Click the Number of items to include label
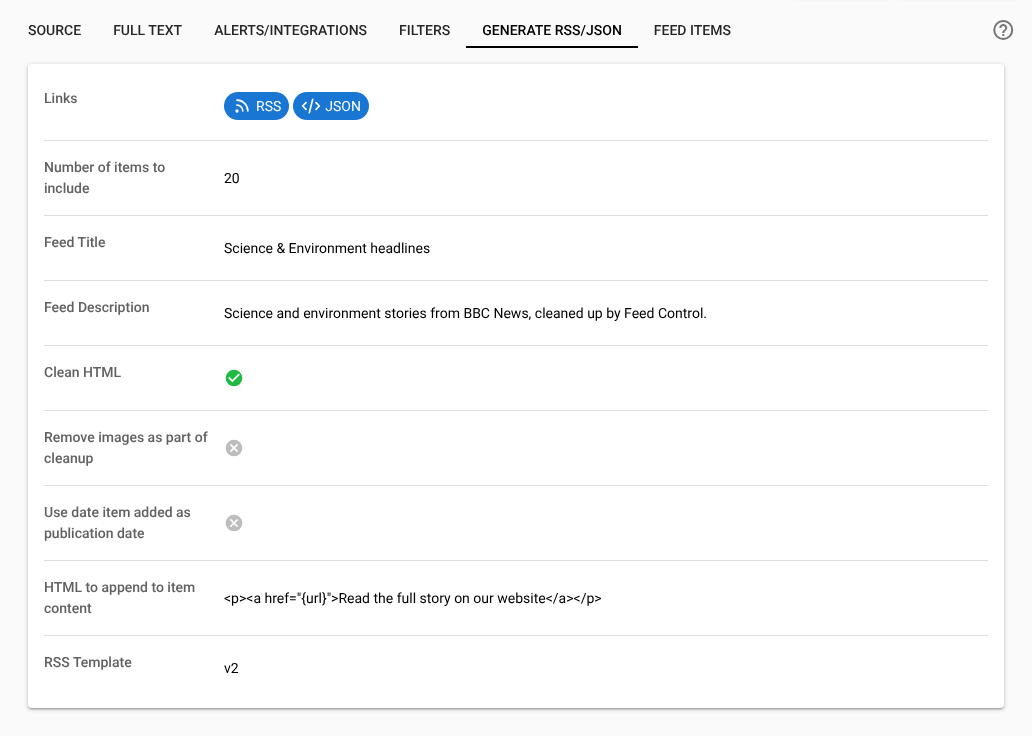Image resolution: width=1032 pixels, height=736 pixels. pos(105,178)
